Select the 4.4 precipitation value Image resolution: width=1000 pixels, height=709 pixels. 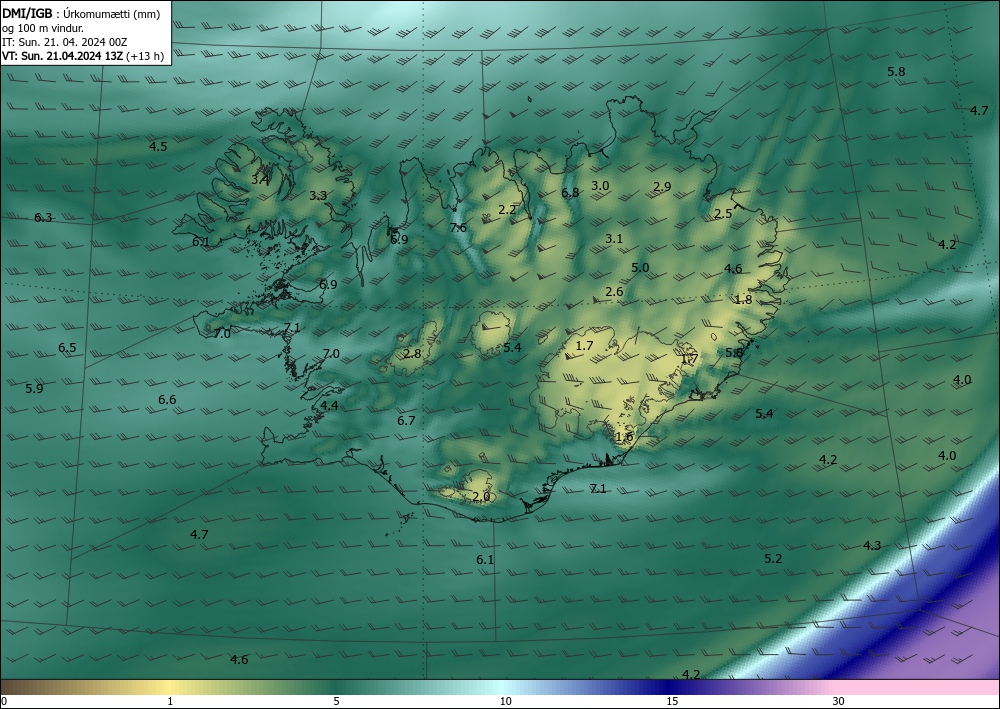[330, 406]
